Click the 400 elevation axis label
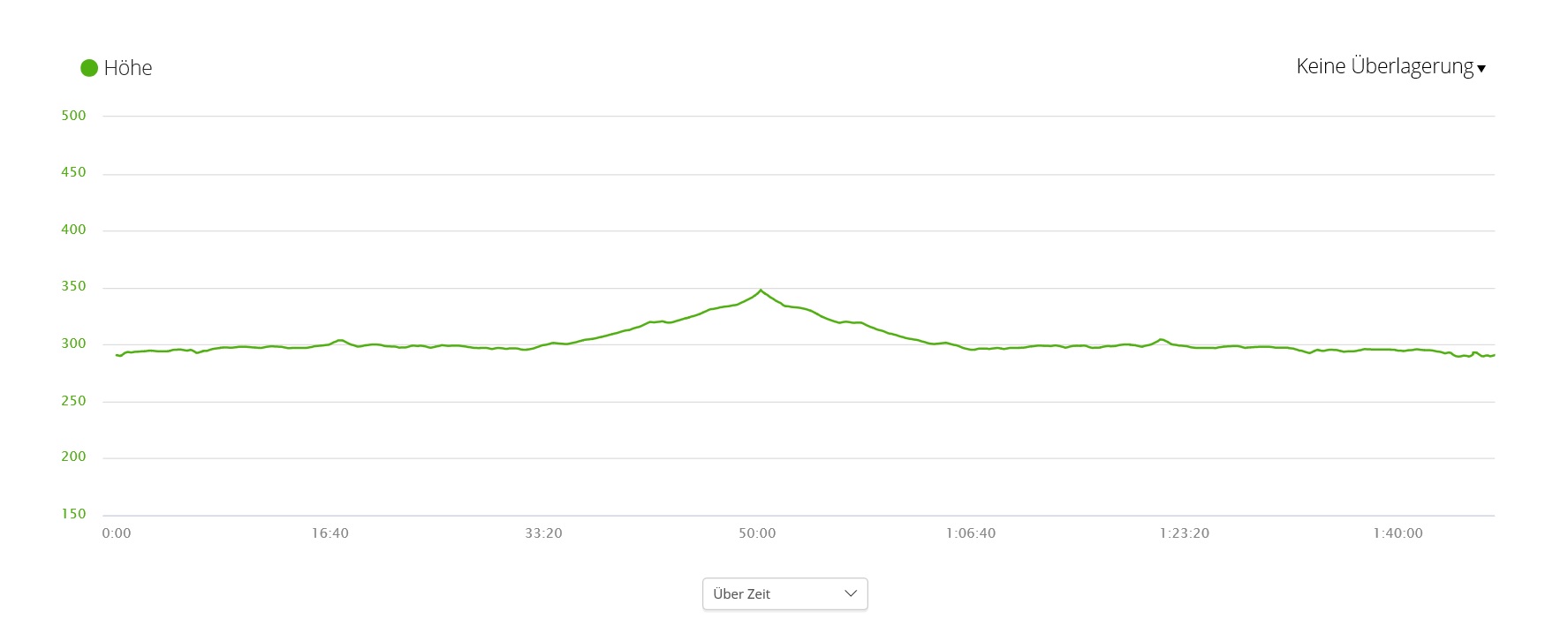The width and height of the screenshot is (1568, 642). 73,230
